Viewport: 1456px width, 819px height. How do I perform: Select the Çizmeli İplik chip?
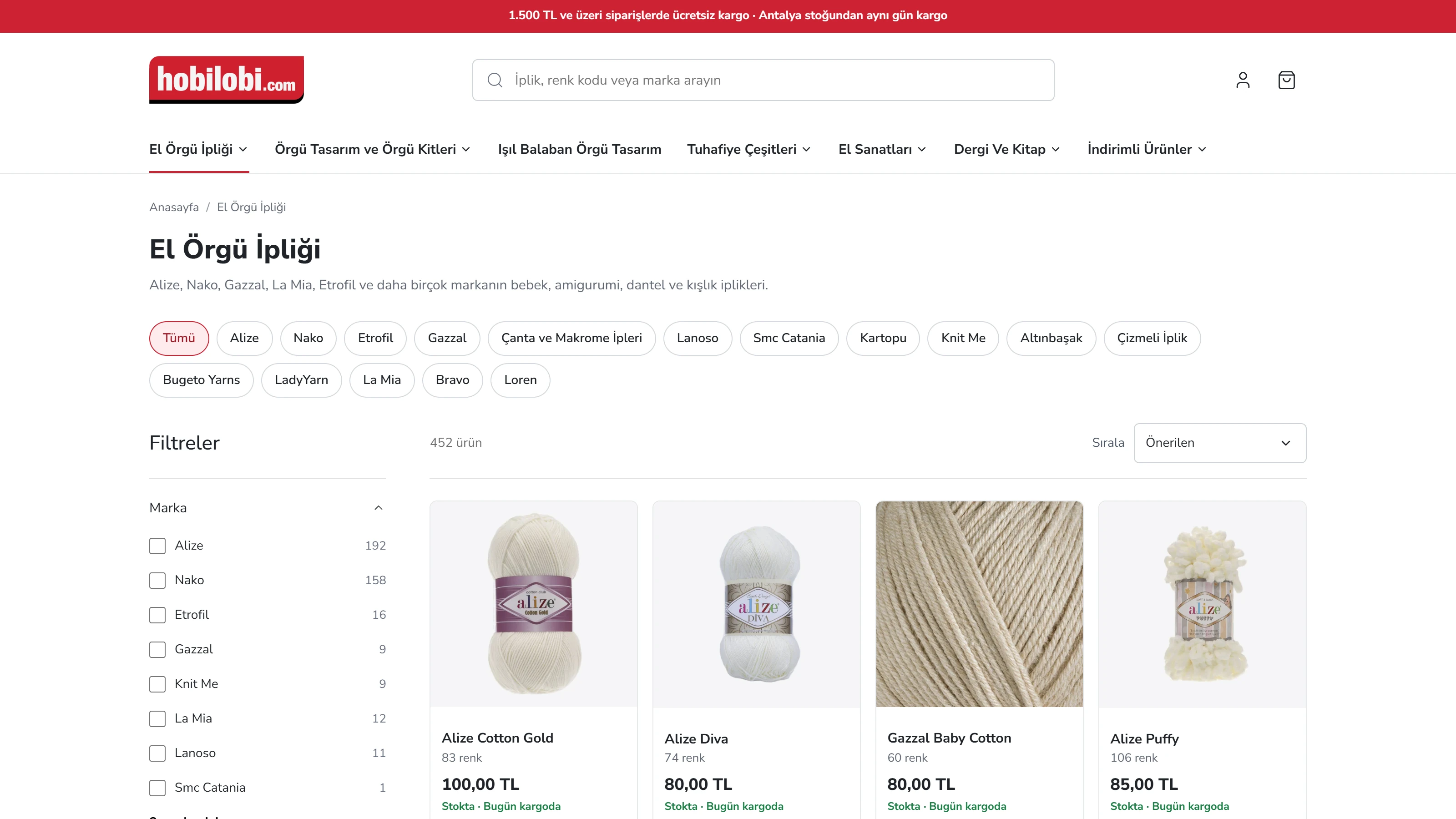1152,338
